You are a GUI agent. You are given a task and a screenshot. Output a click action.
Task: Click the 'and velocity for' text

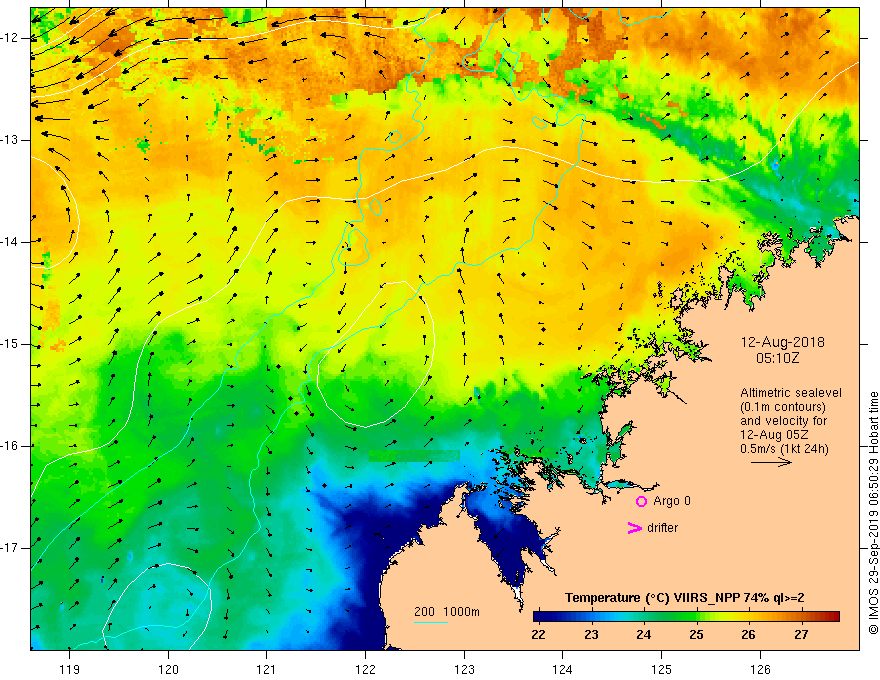click(783, 421)
